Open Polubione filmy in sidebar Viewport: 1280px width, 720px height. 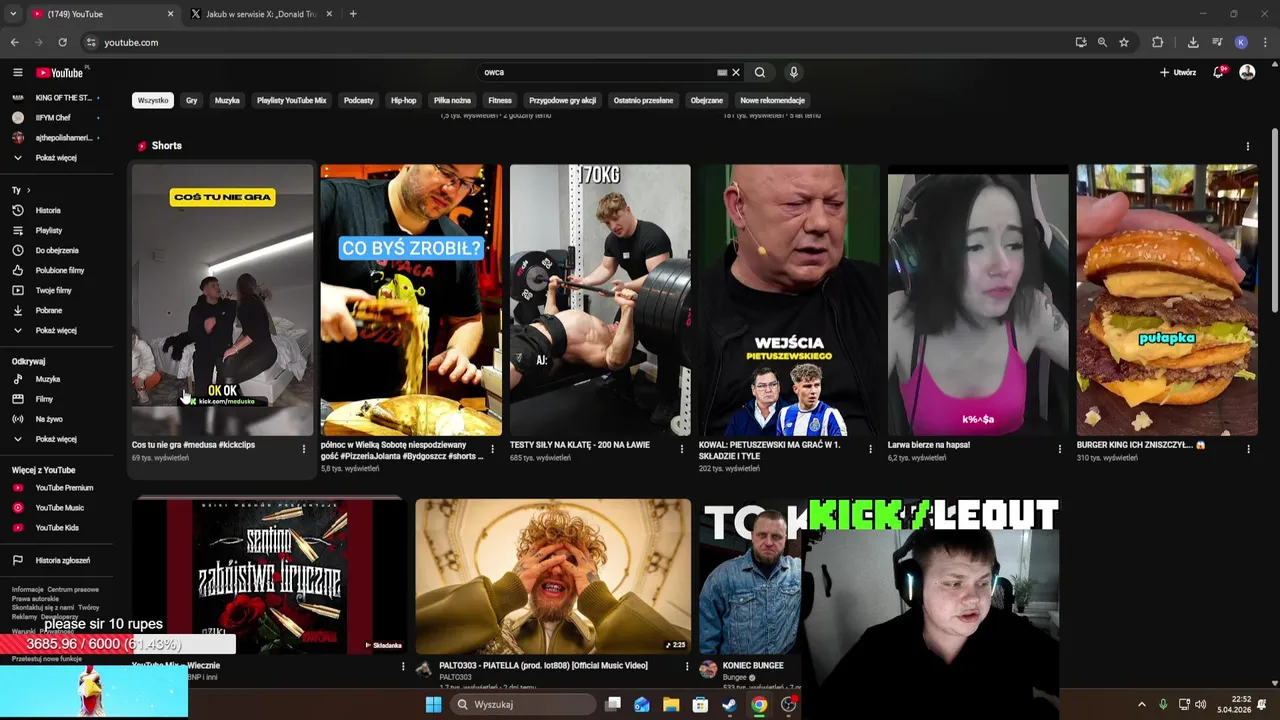coord(60,270)
